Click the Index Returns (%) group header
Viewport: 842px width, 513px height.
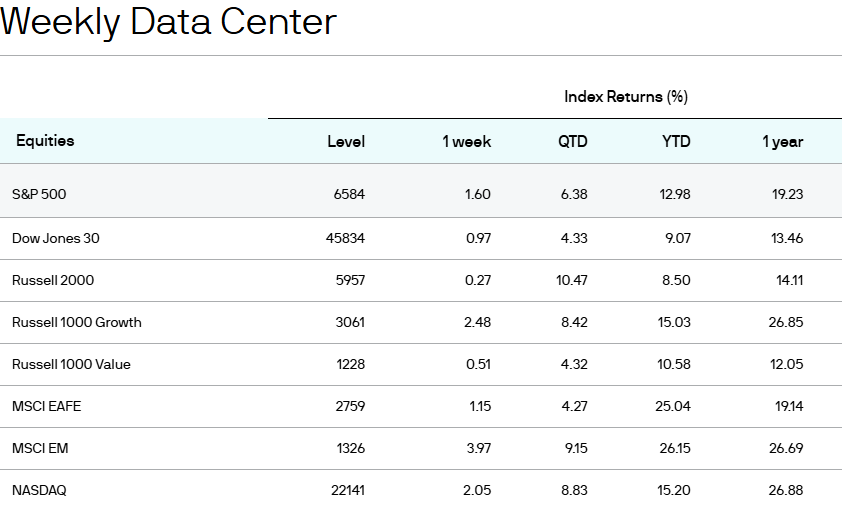(626, 97)
